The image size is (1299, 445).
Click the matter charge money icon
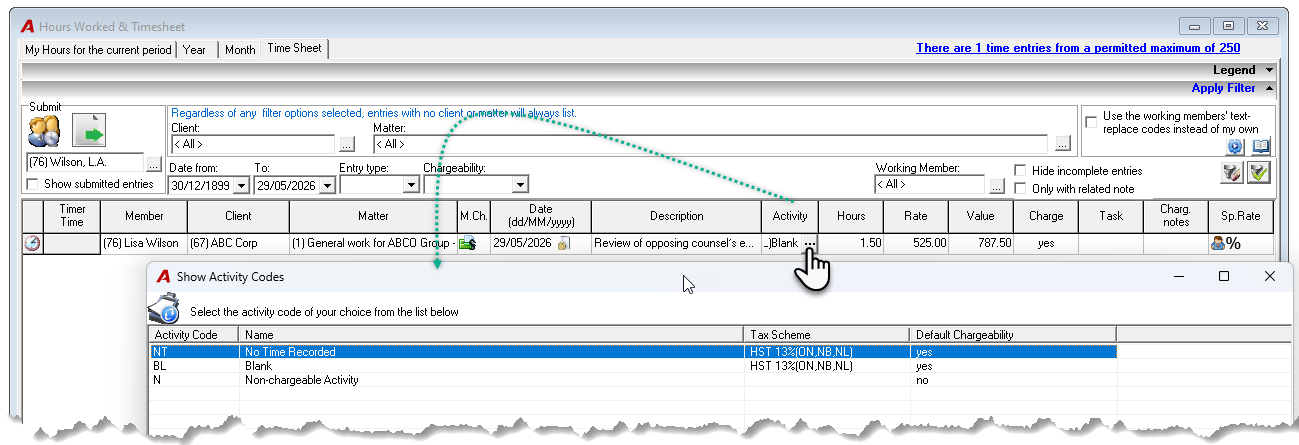[x=467, y=243]
